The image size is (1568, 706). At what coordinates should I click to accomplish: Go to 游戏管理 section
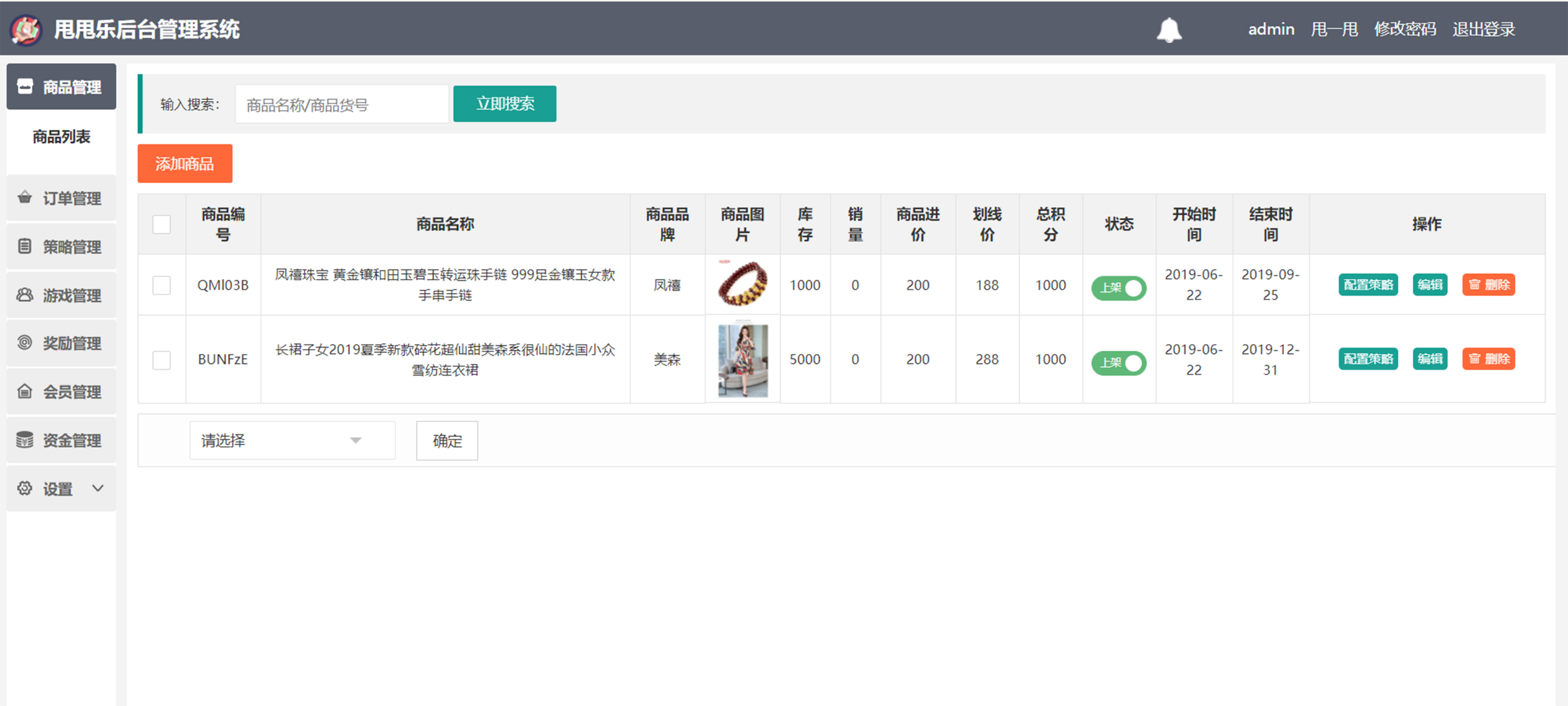tap(62, 295)
